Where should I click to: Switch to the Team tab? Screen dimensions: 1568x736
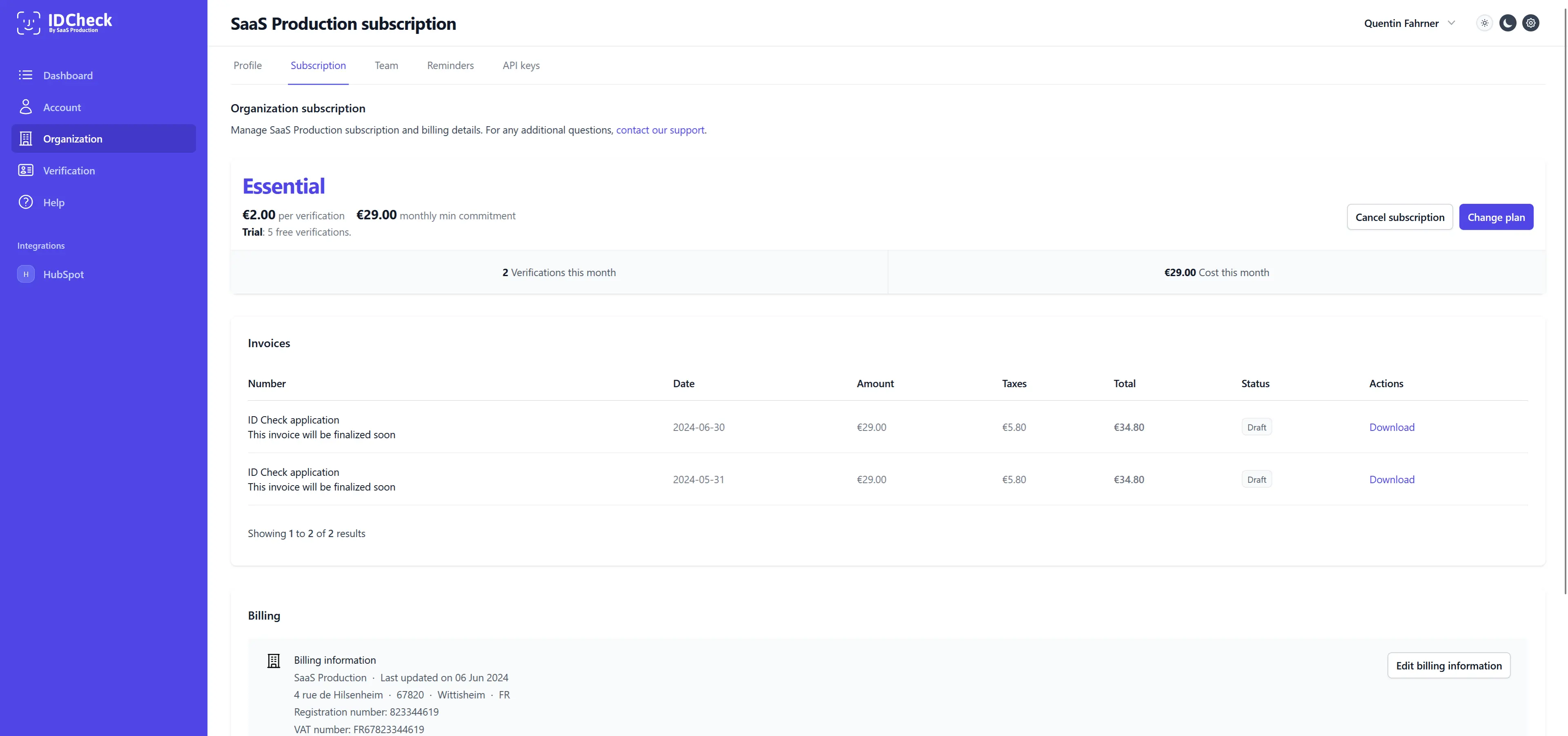pyautogui.click(x=386, y=65)
